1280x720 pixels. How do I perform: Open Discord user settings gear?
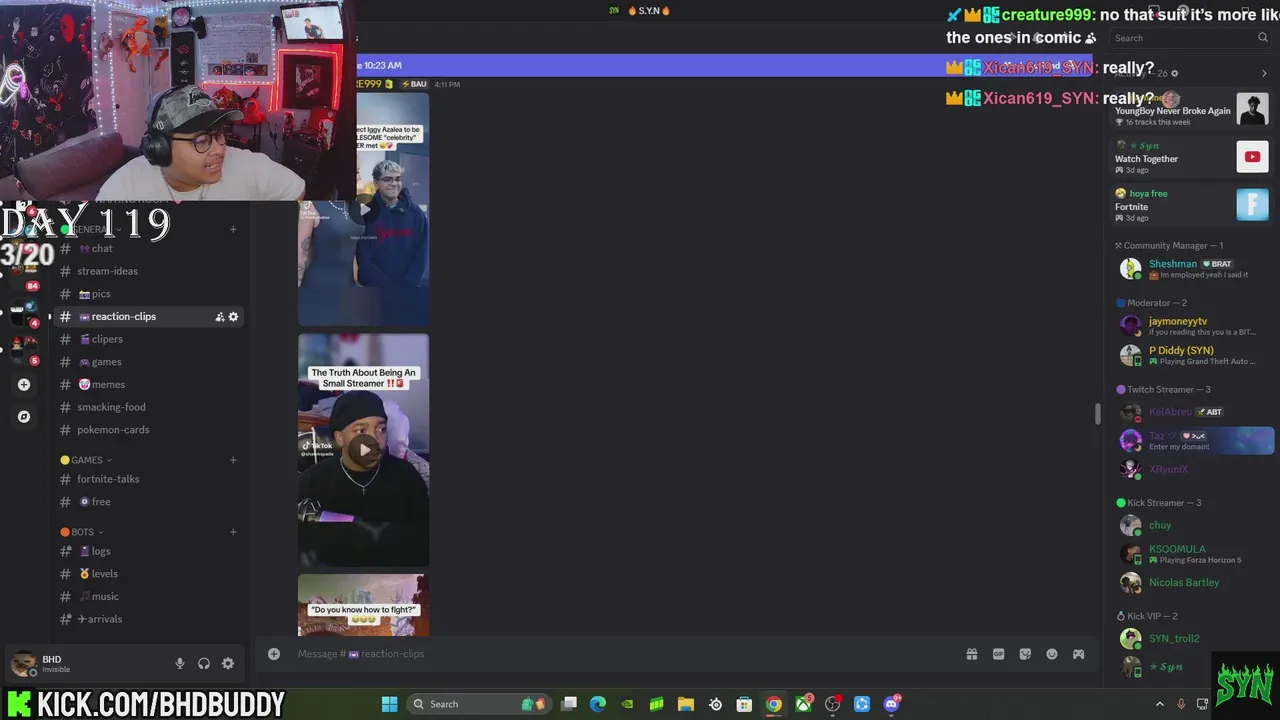coord(228,663)
